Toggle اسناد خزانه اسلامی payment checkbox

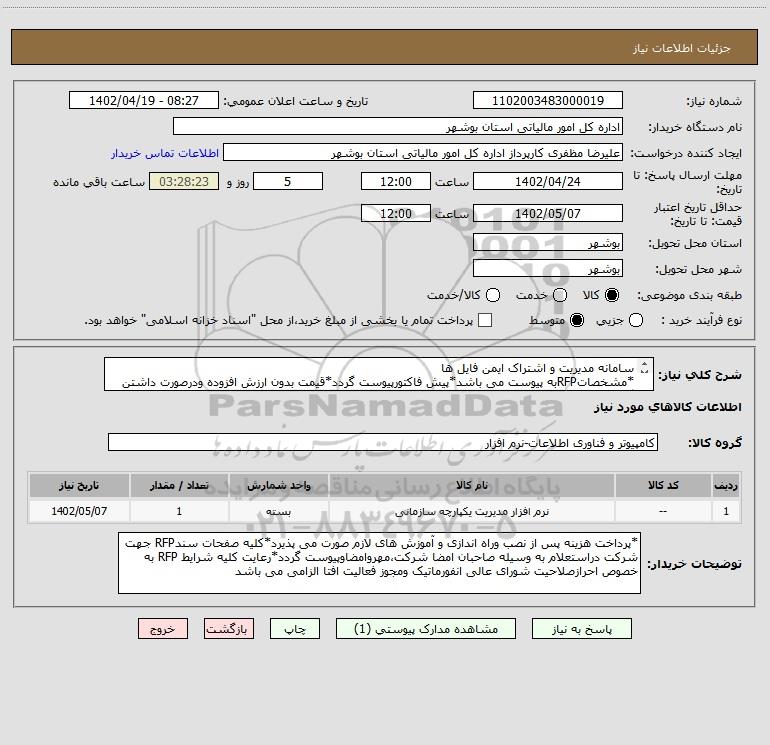pos(485,320)
